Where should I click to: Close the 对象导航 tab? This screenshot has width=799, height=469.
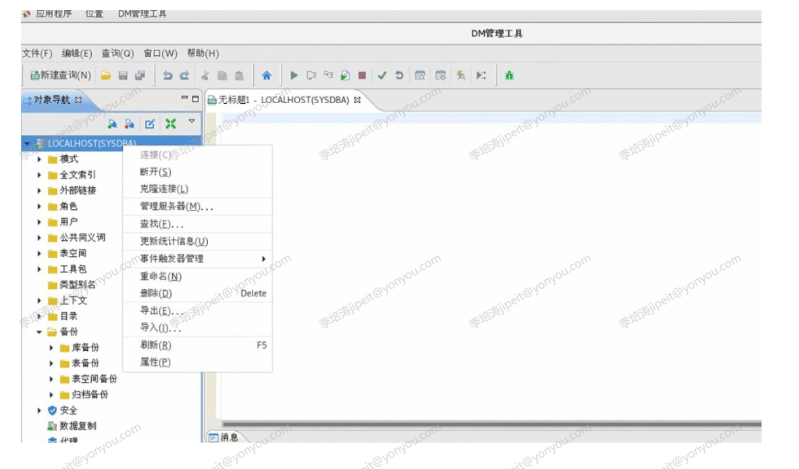click(78, 100)
